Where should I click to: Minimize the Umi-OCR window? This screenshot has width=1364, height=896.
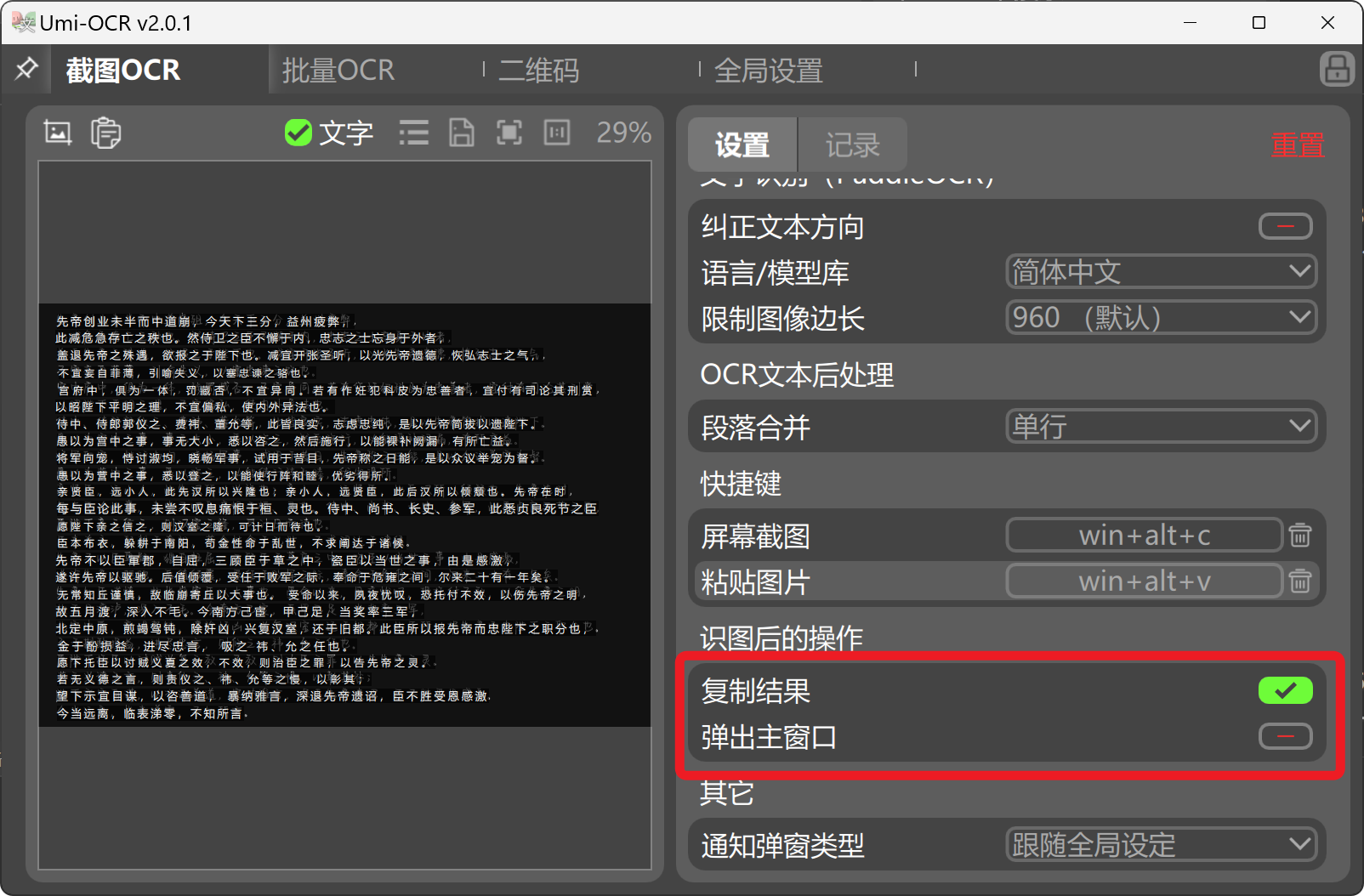click(x=1191, y=23)
